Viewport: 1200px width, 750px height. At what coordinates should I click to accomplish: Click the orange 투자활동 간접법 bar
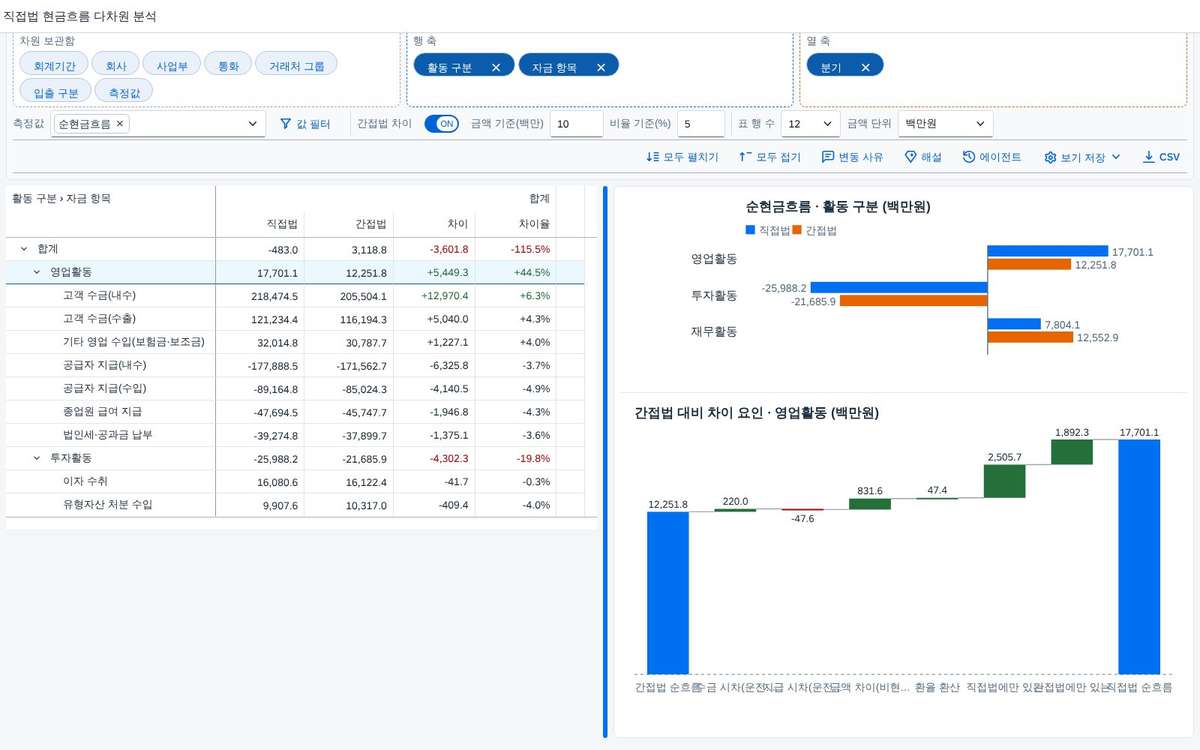click(914, 300)
